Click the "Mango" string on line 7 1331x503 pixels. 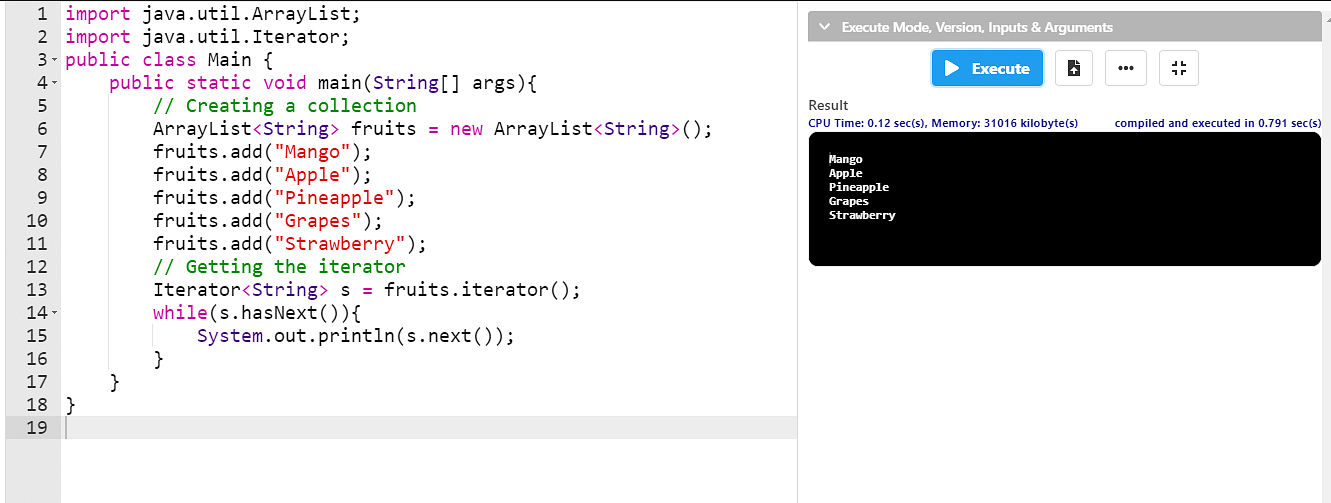317,152
